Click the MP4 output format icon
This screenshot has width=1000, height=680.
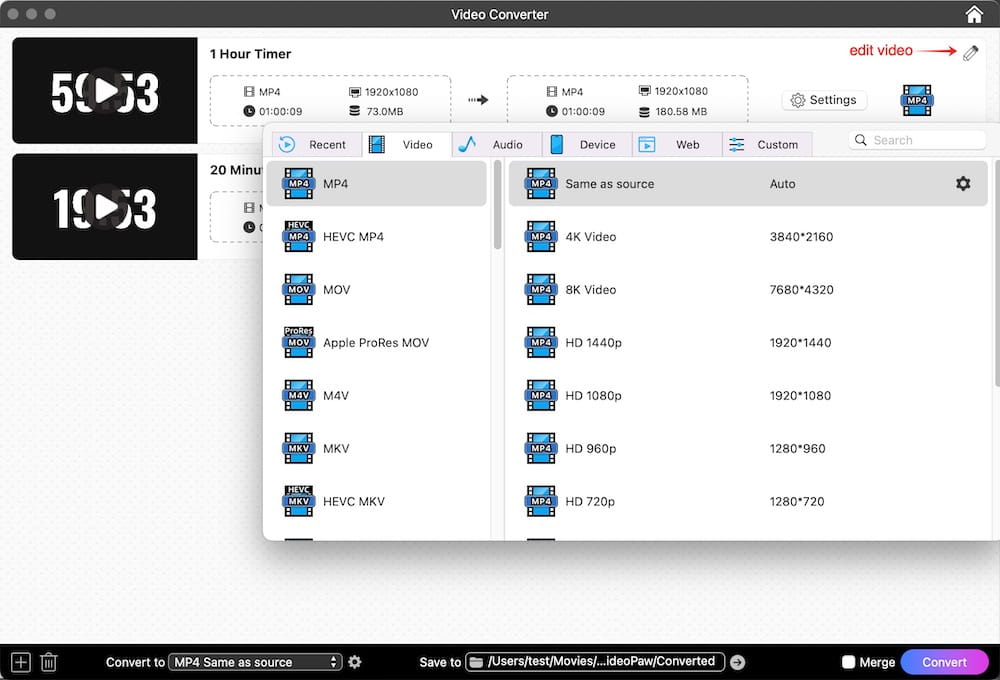pos(916,100)
